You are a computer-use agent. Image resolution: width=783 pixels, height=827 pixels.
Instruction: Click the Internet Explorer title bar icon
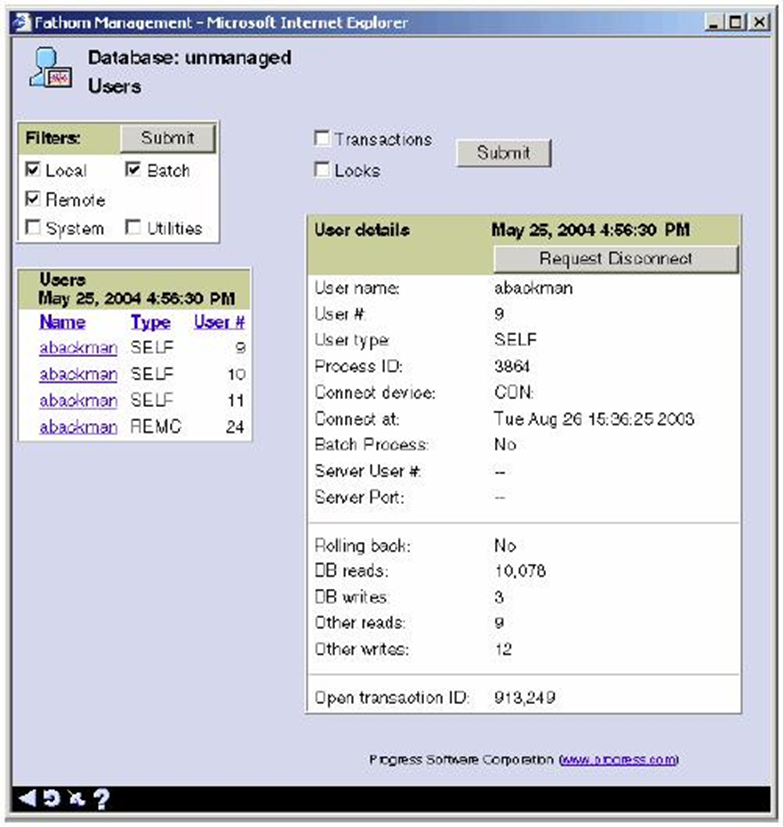click(22, 22)
